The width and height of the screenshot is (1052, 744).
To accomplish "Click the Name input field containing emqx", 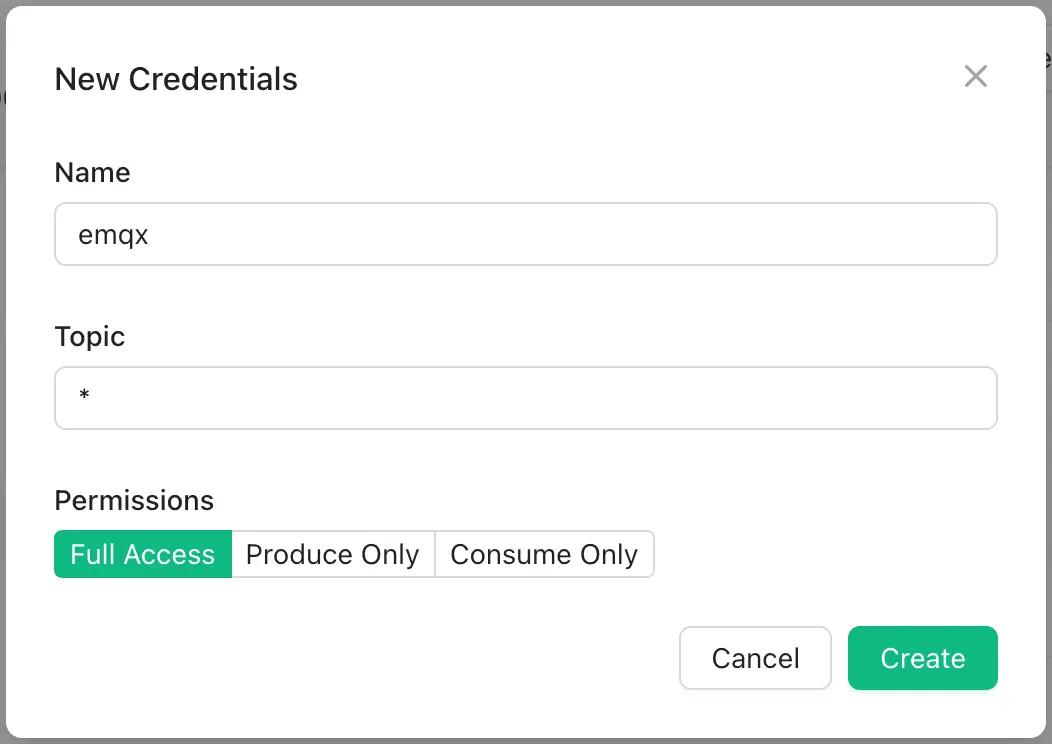I will [526, 233].
